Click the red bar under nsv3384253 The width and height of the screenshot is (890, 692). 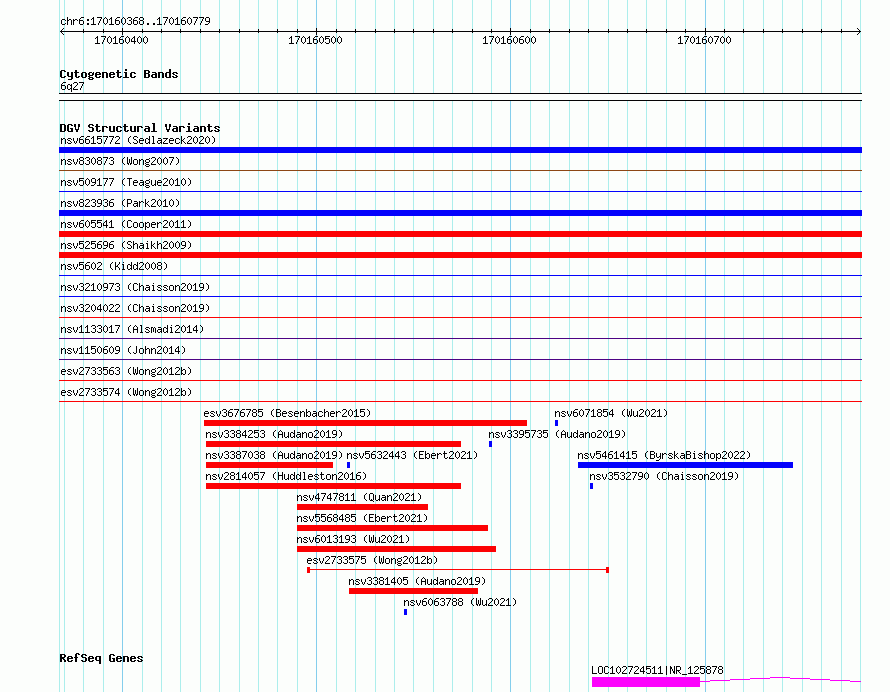tap(333, 444)
